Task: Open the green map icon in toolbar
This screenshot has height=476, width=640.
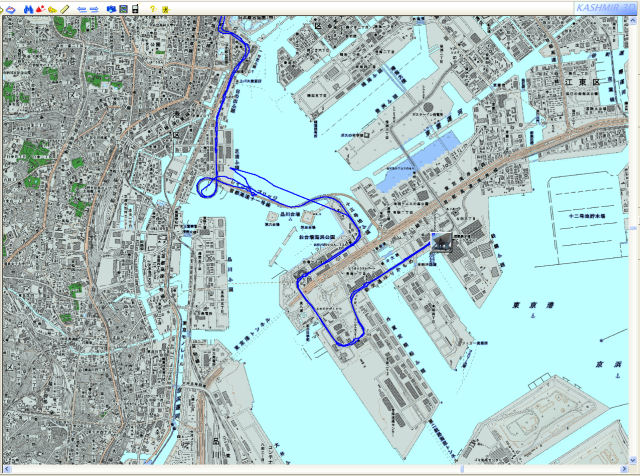Action: pos(122,8)
